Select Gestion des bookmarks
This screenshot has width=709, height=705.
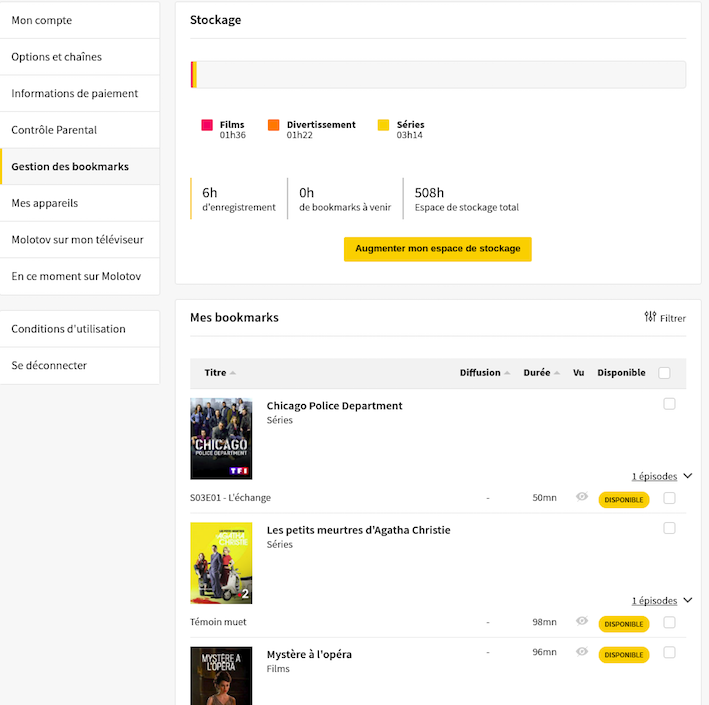[80, 167]
